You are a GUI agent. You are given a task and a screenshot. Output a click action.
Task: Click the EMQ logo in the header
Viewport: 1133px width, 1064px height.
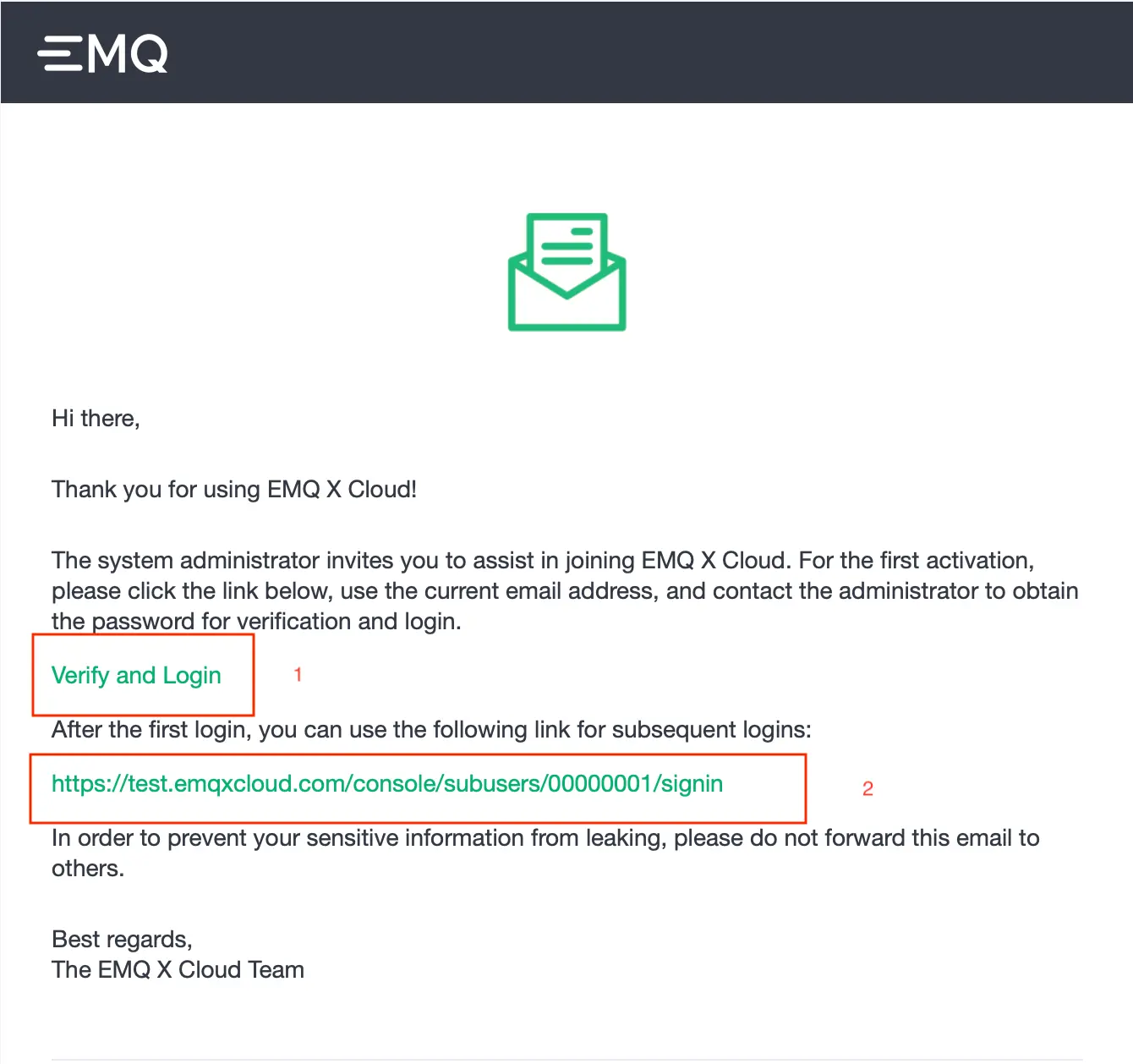pos(102,54)
